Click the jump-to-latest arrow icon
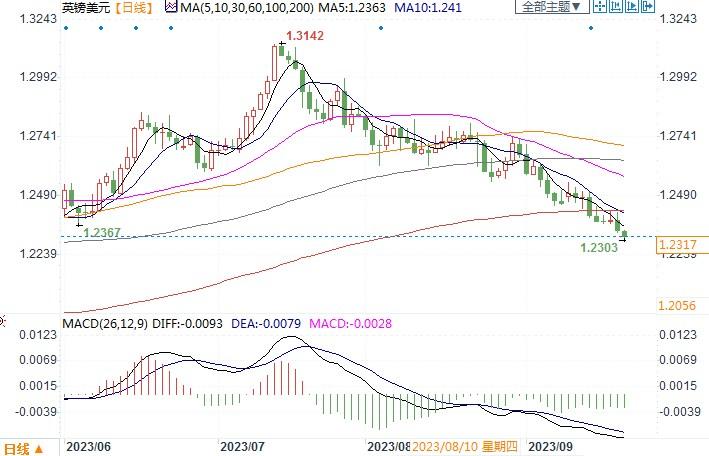The height and width of the screenshot is (456, 709). click(x=648, y=6)
